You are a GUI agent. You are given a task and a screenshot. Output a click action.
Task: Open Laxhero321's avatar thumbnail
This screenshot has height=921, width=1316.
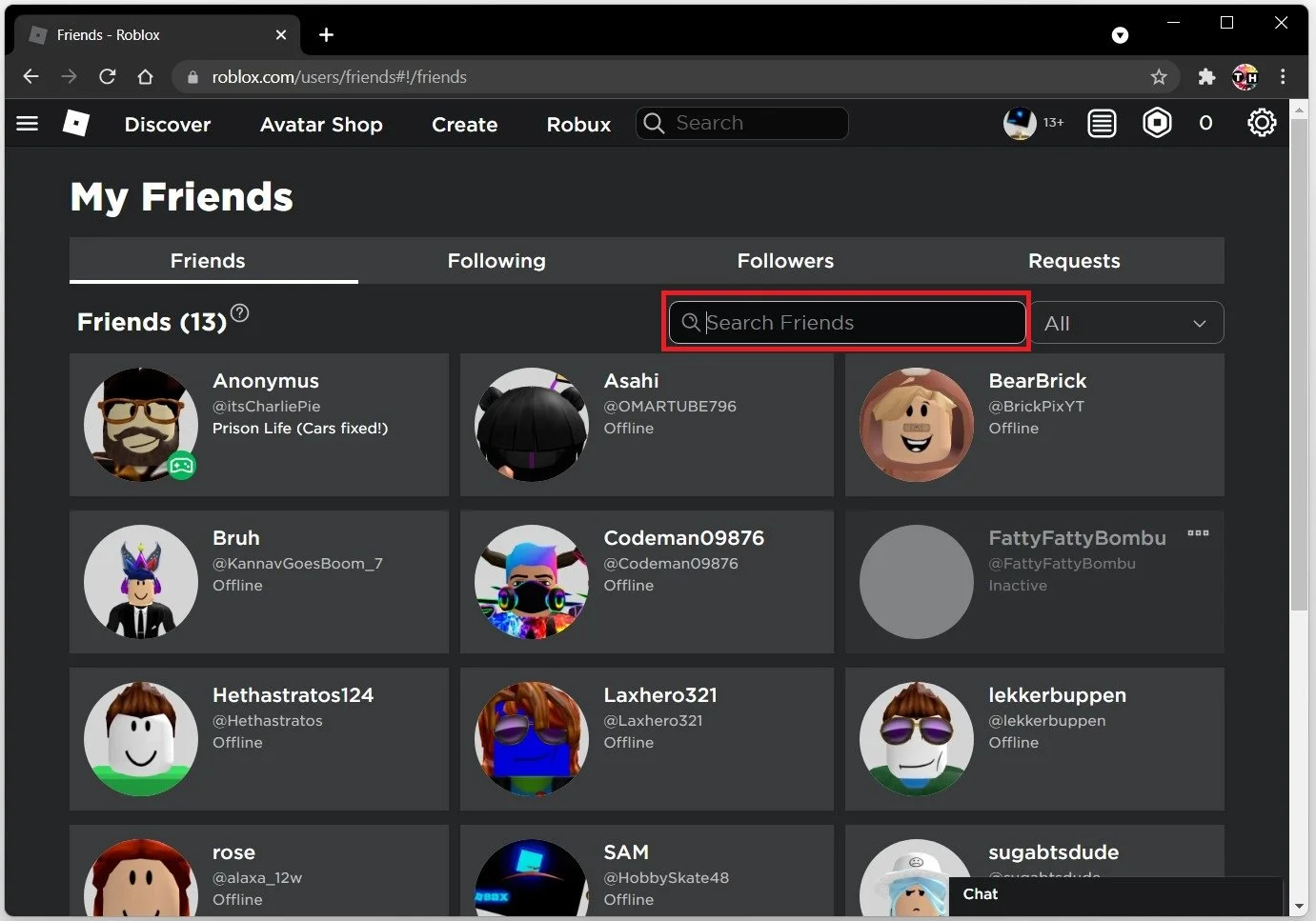point(532,739)
